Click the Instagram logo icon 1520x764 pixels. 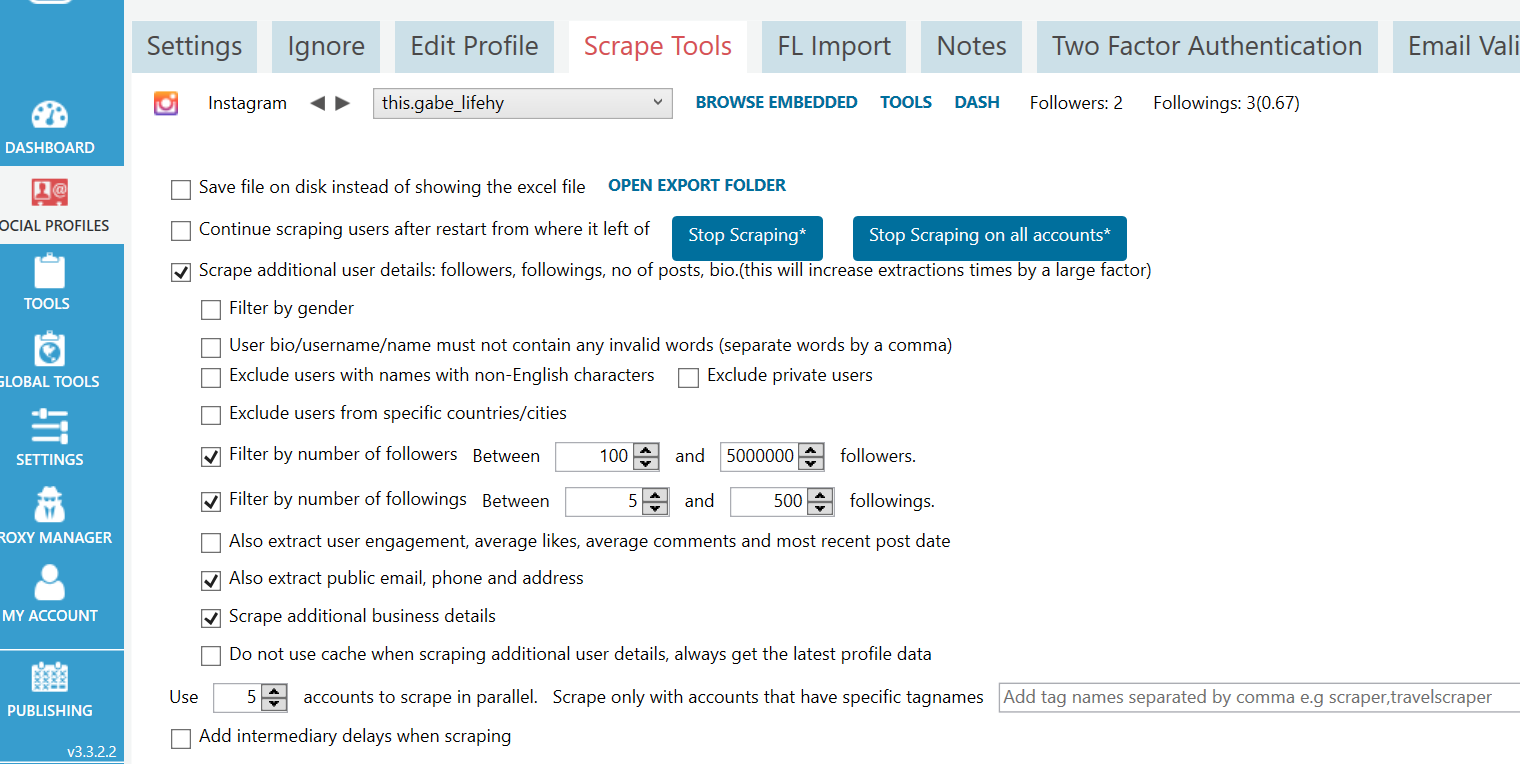[x=166, y=103]
